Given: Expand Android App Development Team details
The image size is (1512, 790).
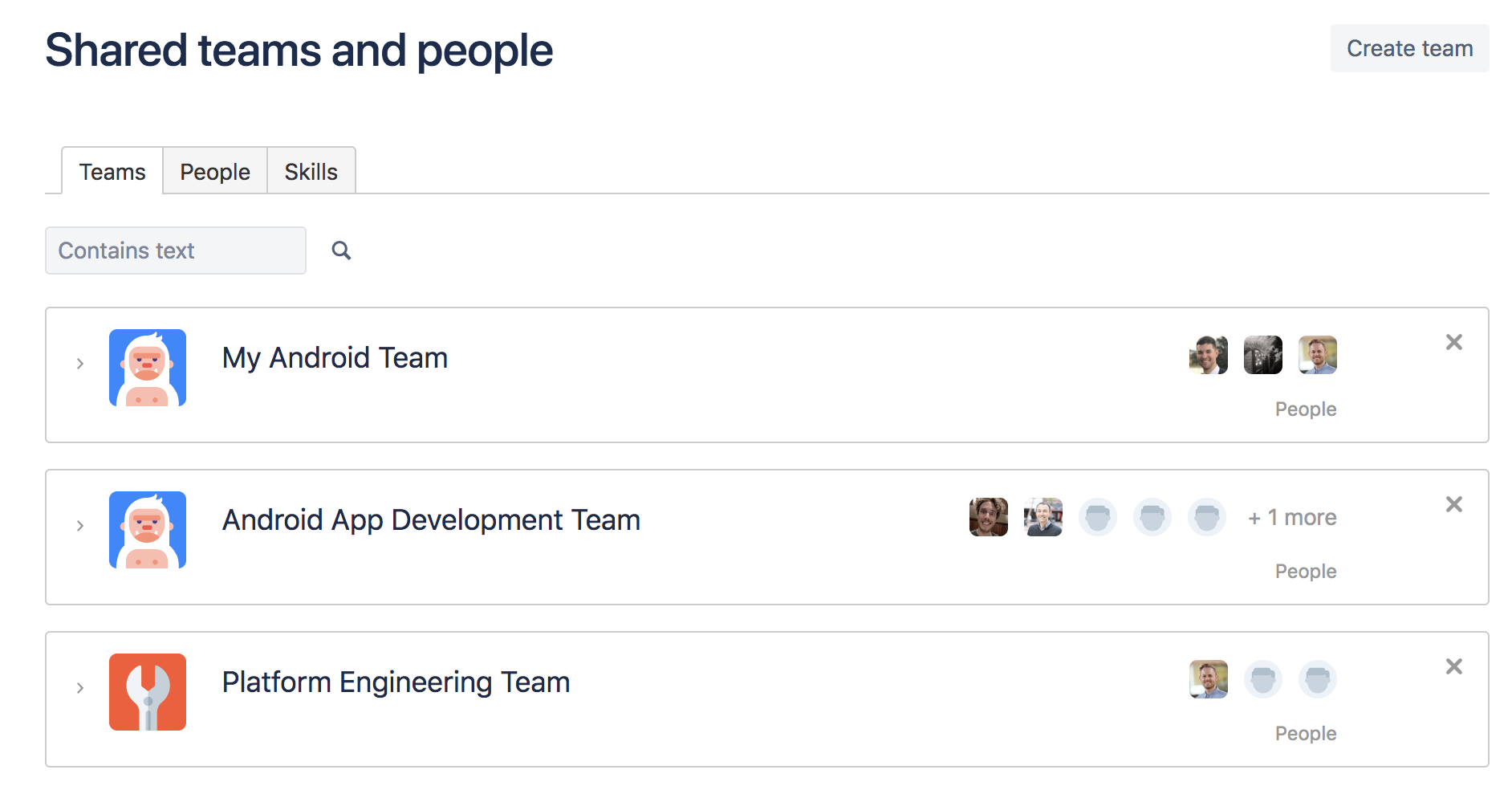Looking at the screenshot, I should (80, 526).
